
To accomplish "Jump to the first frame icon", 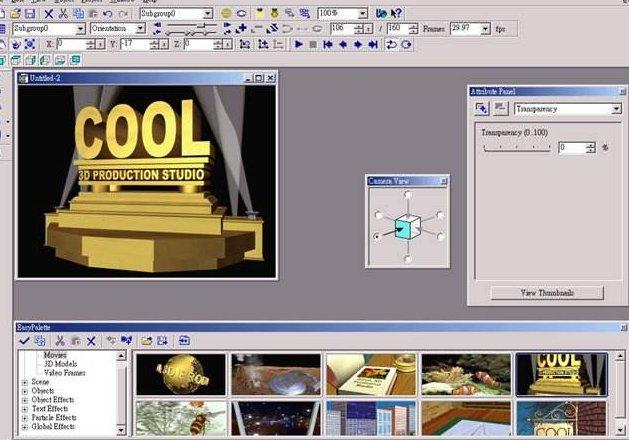I will [328, 44].
